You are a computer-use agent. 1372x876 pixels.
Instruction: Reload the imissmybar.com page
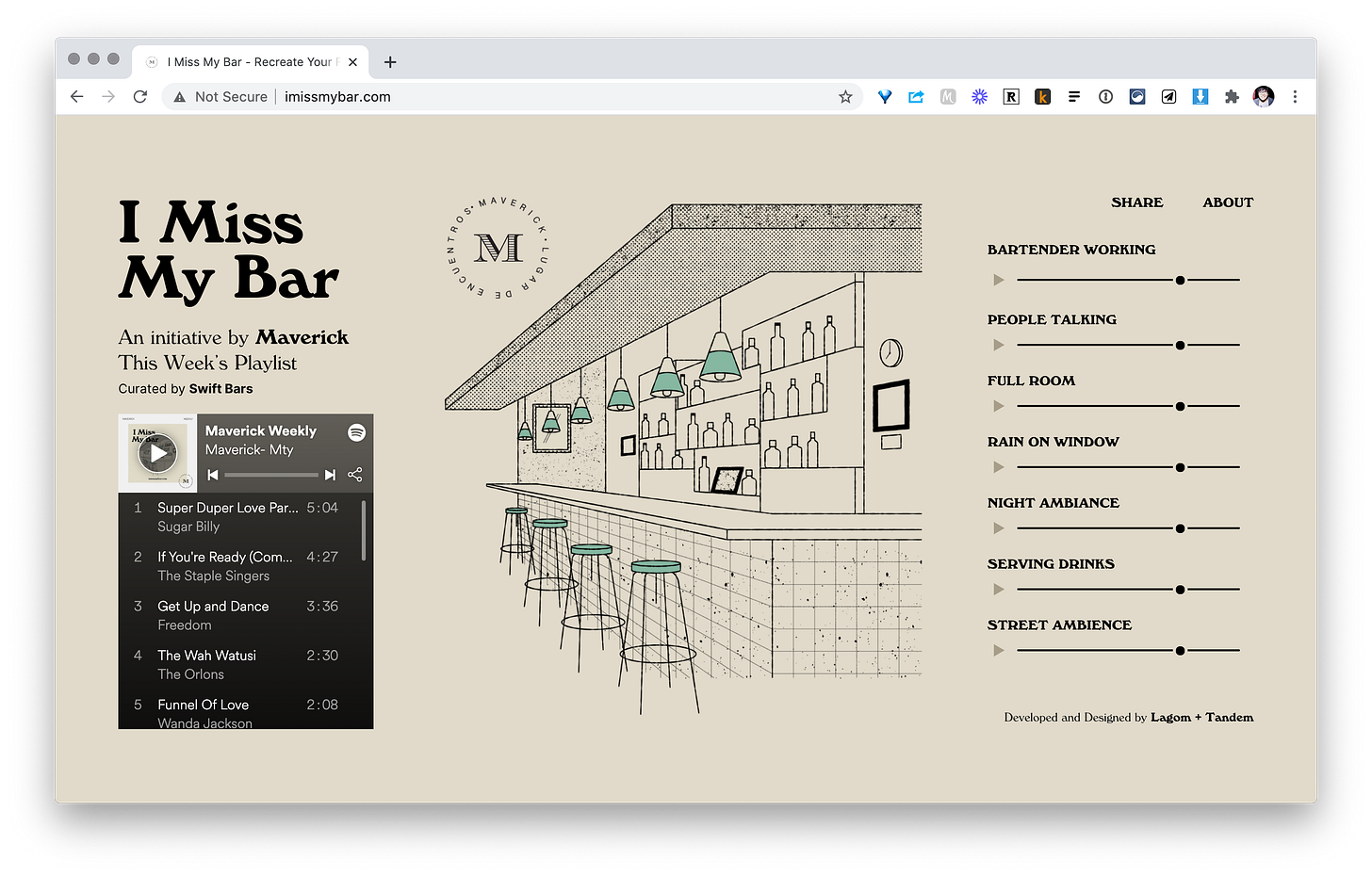[x=140, y=96]
